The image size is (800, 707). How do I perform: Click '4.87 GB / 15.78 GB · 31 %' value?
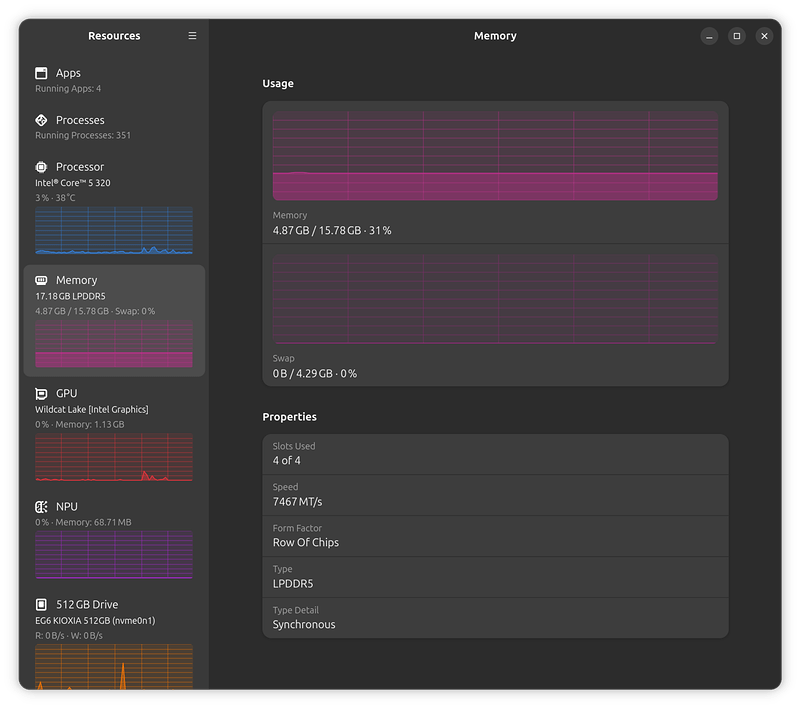332,231
